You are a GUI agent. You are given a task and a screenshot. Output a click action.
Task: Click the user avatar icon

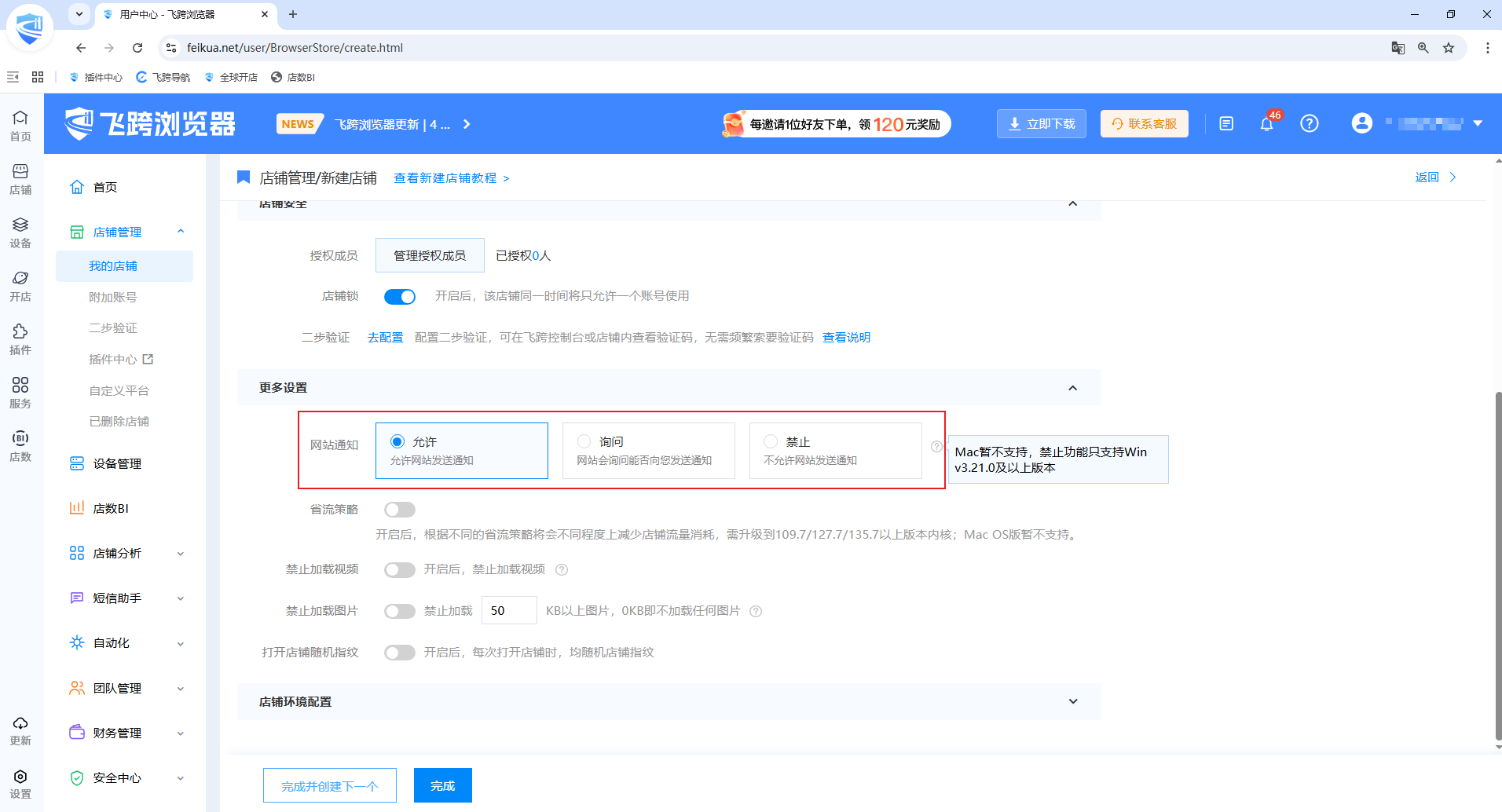click(x=1362, y=123)
